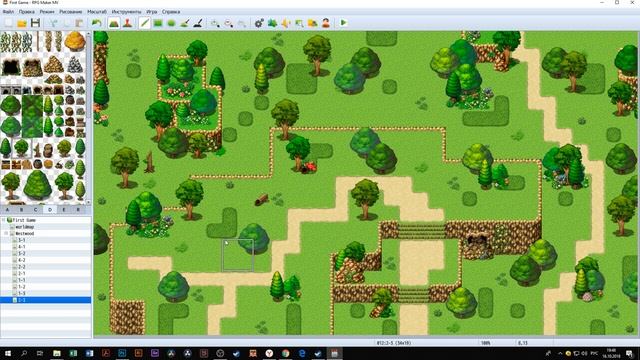The image size is (640, 360).
Task: Select map 4-1 in the tree
Action: coord(22,247)
